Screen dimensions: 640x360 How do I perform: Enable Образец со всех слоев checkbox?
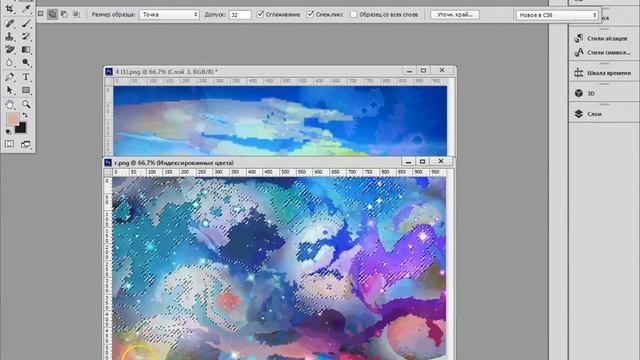(x=353, y=14)
